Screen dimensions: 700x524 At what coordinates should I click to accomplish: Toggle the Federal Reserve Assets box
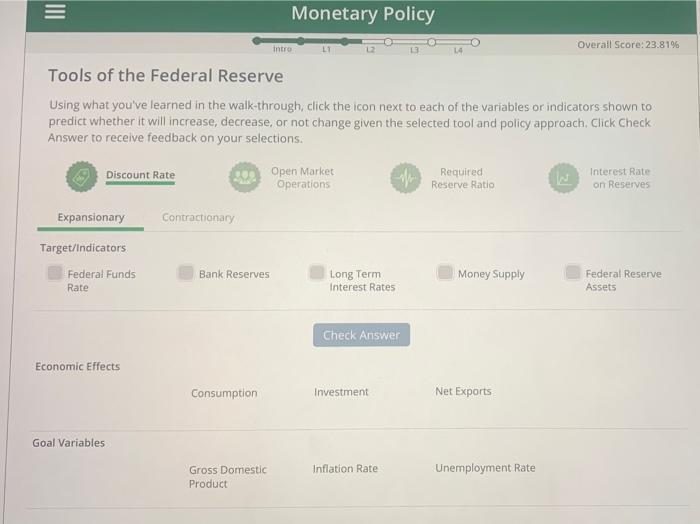pyautogui.click(x=573, y=272)
